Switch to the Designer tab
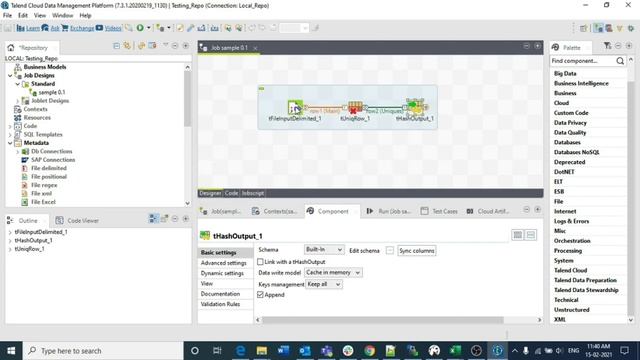This screenshot has height=360, width=640. (210, 193)
